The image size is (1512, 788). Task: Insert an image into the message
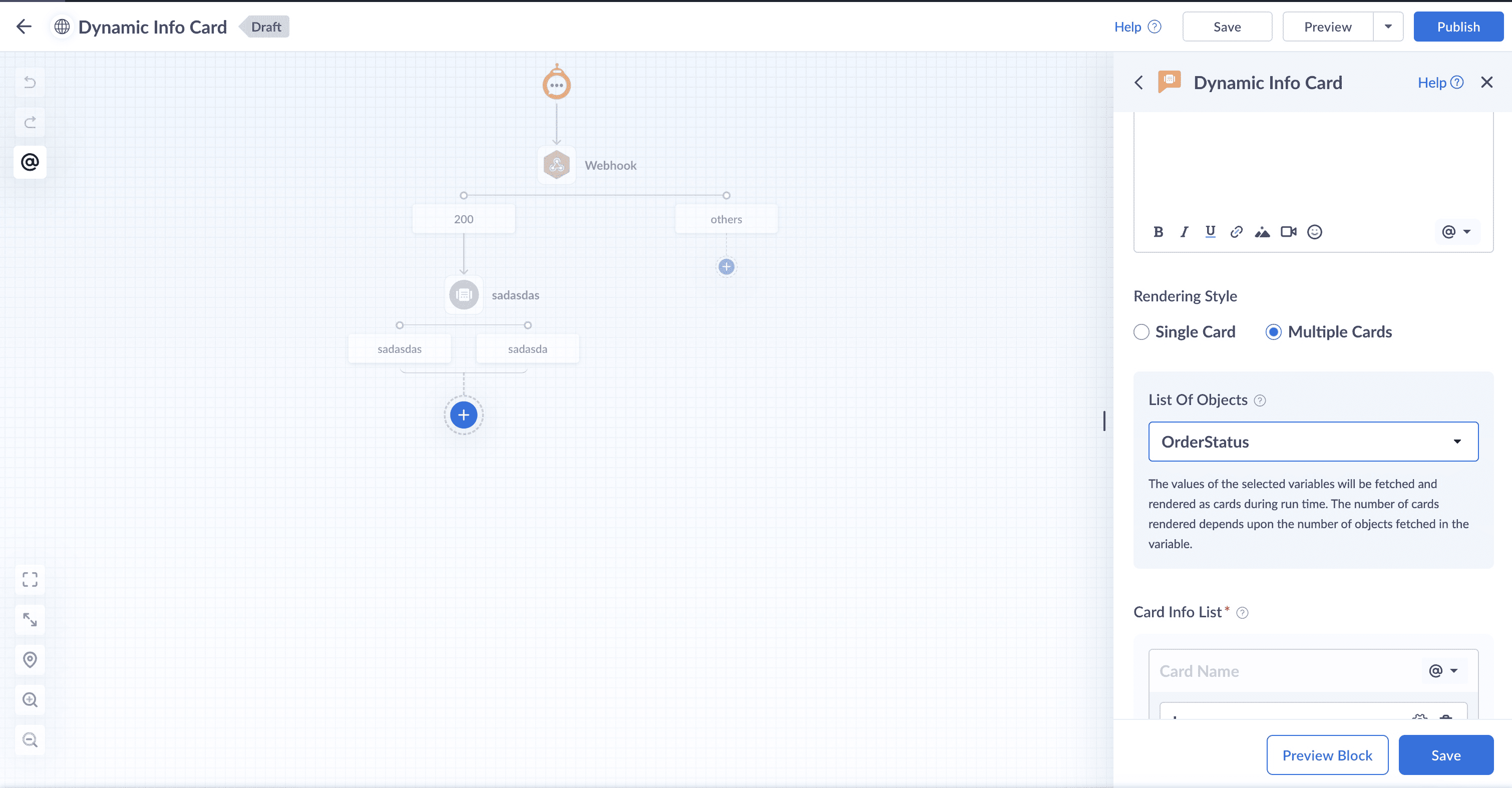(x=1262, y=232)
